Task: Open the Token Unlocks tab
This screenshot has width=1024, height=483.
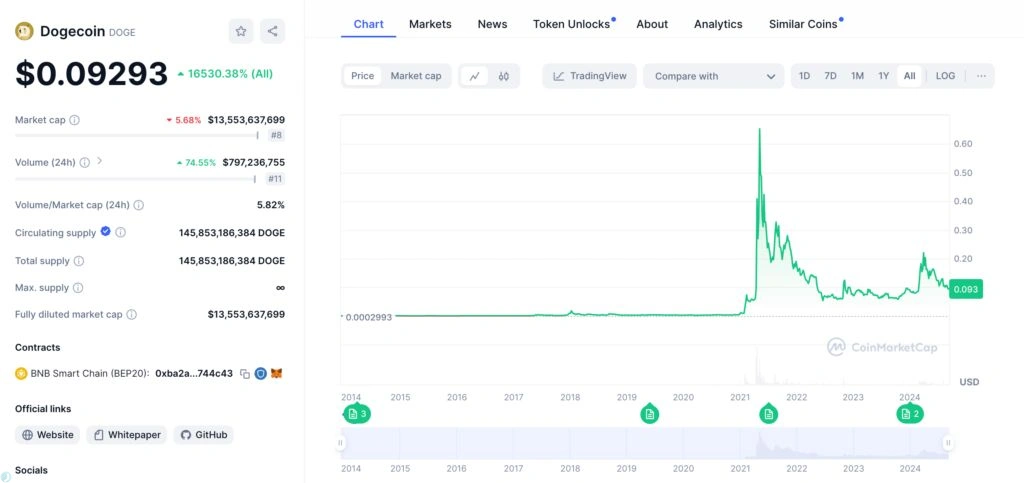Action: 571,24
